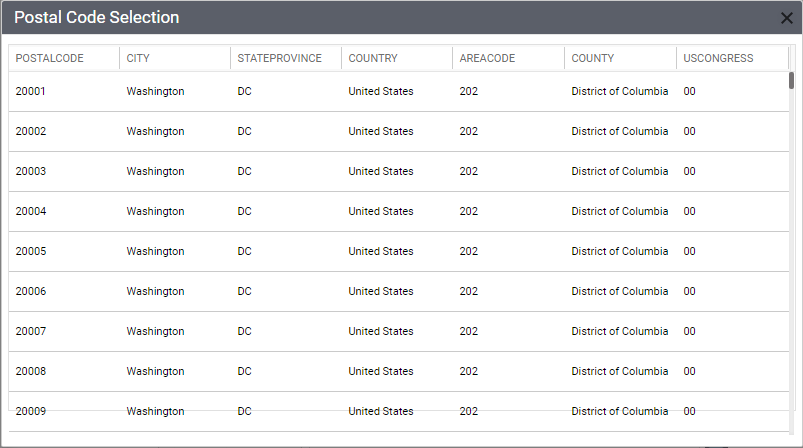
Task: Click District of Columbia in the 20005 row
Action: [620, 252]
